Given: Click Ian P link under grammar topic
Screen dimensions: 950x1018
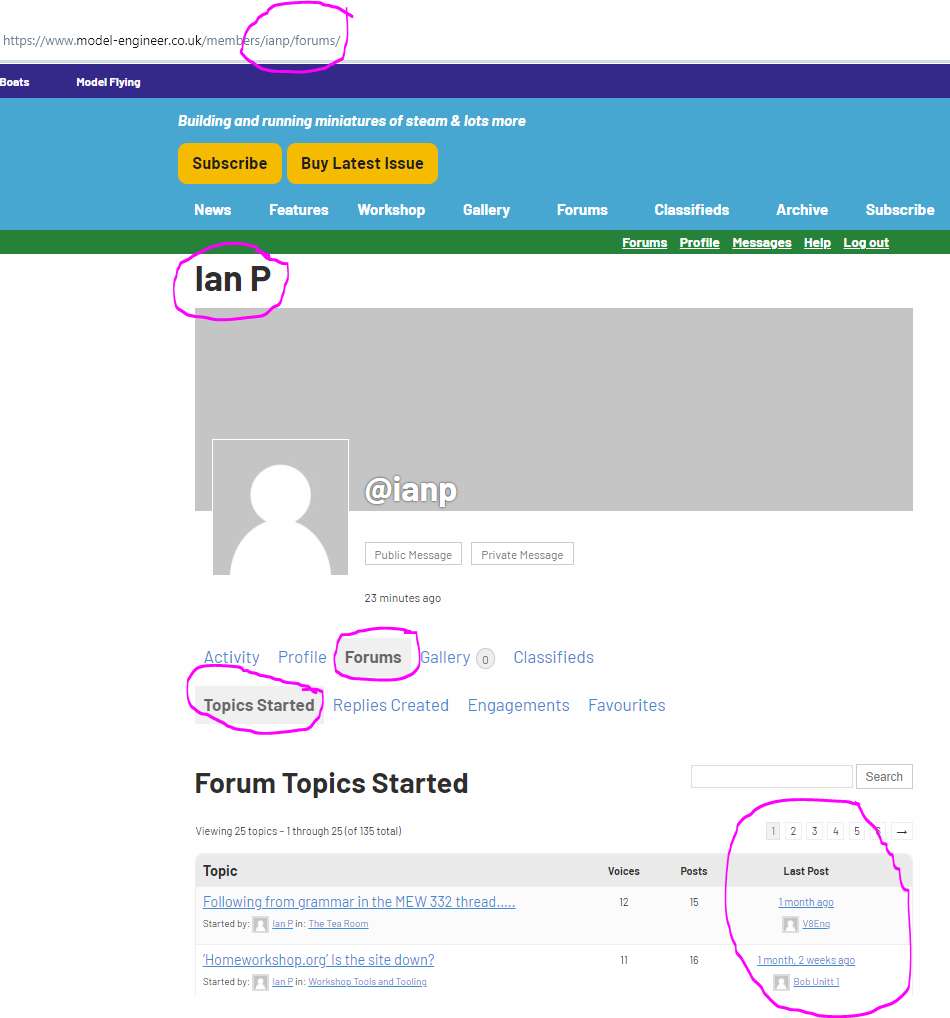Looking at the screenshot, I should coord(282,924).
